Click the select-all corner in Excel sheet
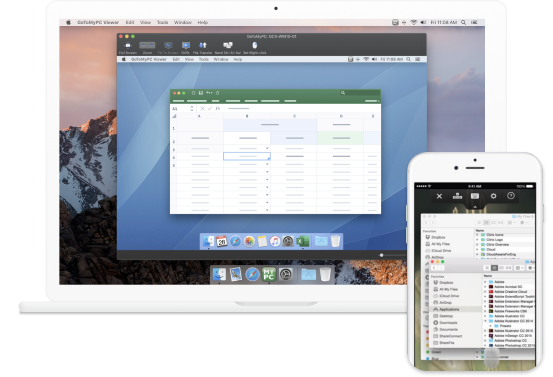The height and width of the screenshot is (377, 553). pyautogui.click(x=174, y=116)
